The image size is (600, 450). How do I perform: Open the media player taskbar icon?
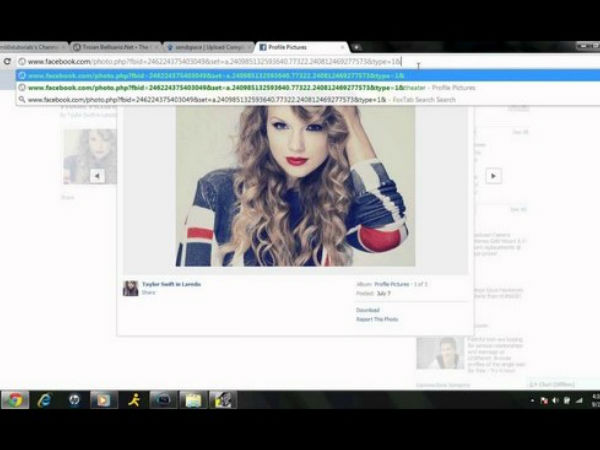102,399
